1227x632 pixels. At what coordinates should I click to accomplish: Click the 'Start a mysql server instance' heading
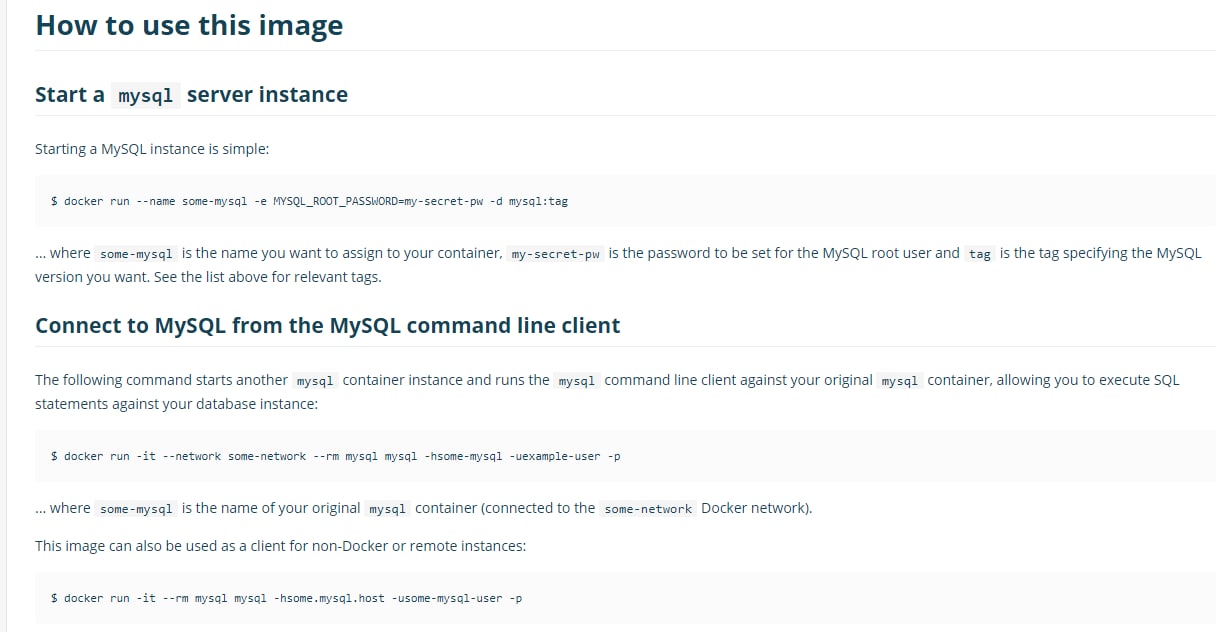tap(191, 95)
